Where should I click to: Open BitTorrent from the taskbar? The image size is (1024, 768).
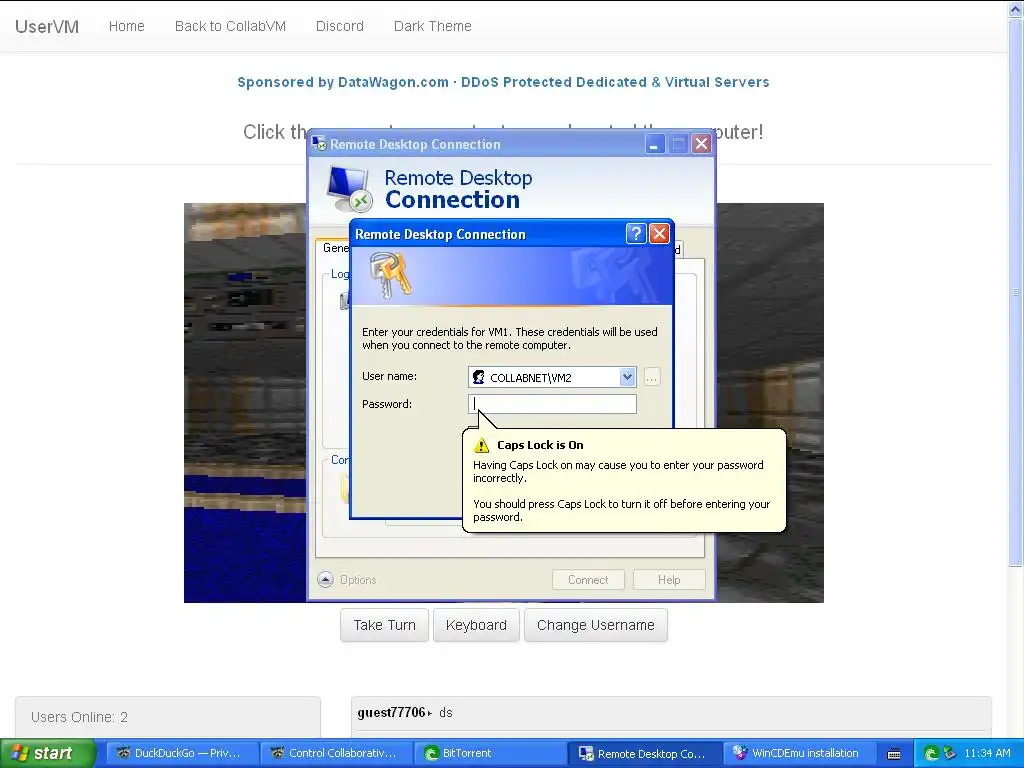[x=490, y=753]
